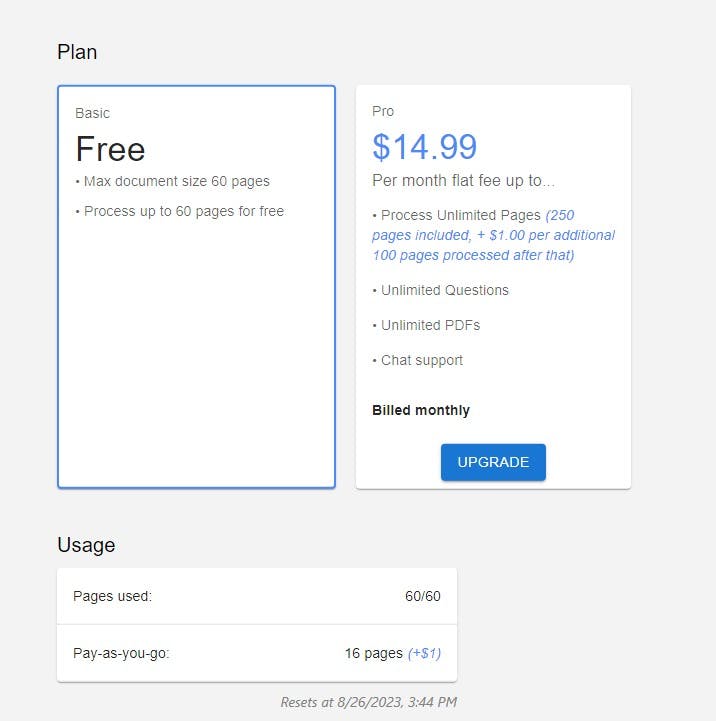Click the Resets at date text
Image resolution: width=716 pixels, height=721 pixels.
(x=368, y=702)
